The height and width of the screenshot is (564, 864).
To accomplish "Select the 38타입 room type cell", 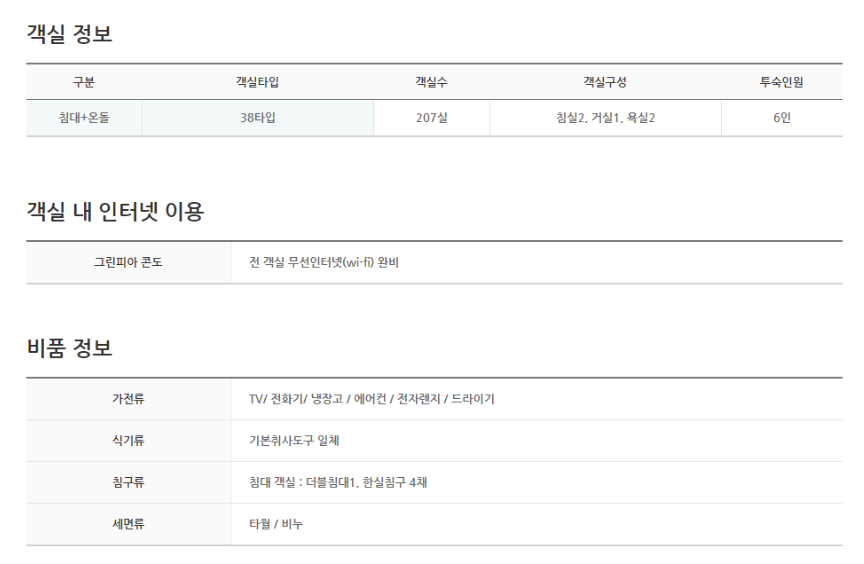I will point(257,118).
